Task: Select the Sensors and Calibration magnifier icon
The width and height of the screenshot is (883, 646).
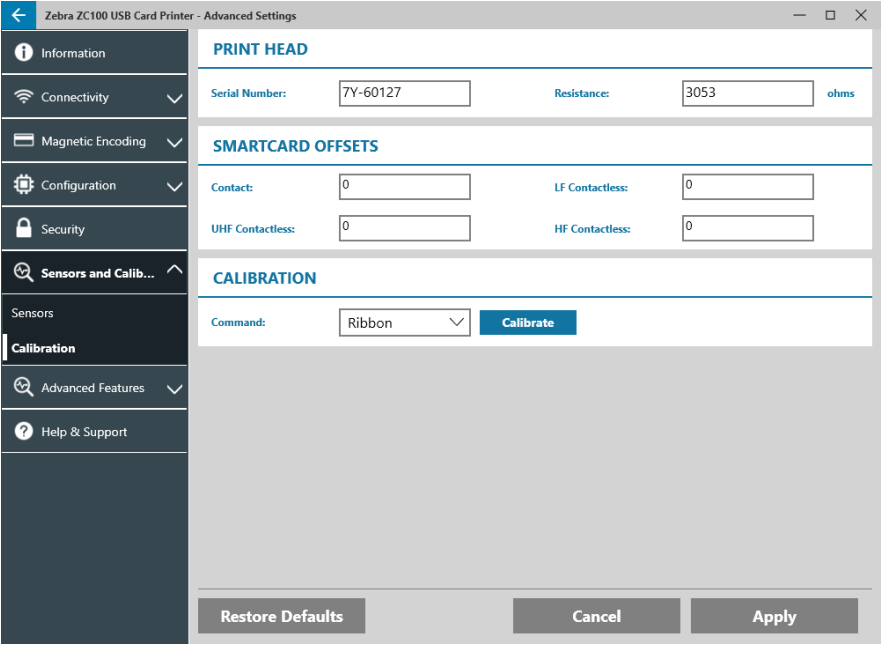Action: pyautogui.click(x=23, y=272)
